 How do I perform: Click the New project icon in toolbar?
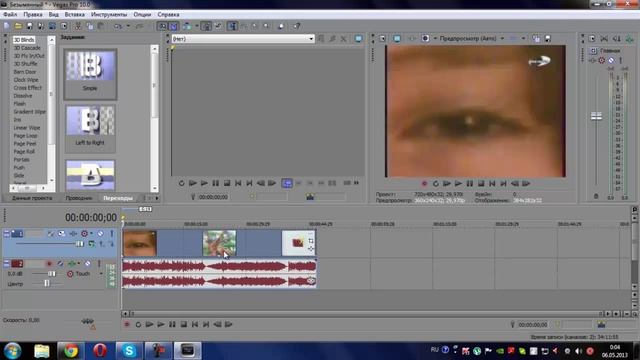(7, 26)
